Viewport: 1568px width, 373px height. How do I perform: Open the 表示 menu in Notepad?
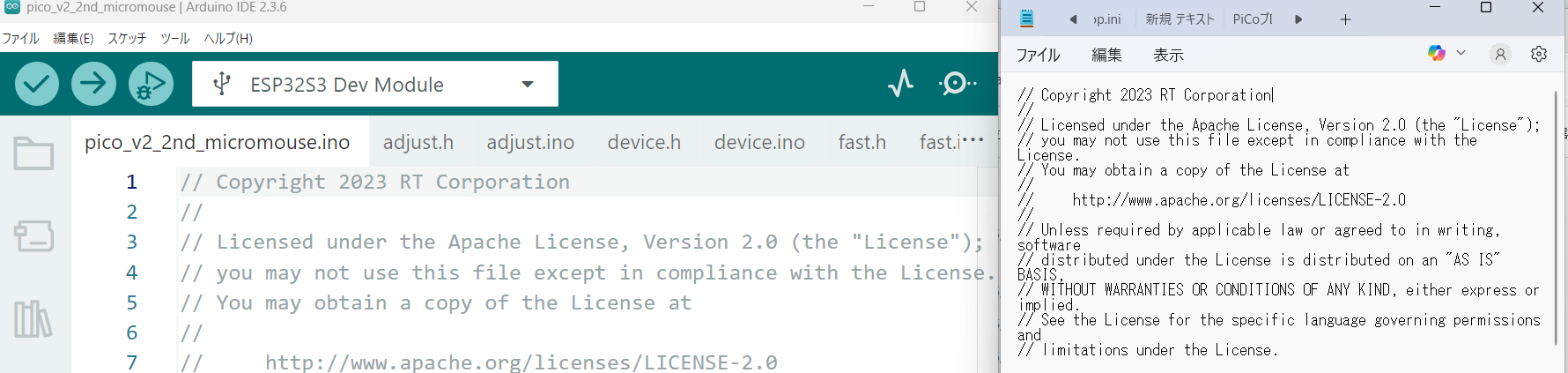coord(1168,55)
